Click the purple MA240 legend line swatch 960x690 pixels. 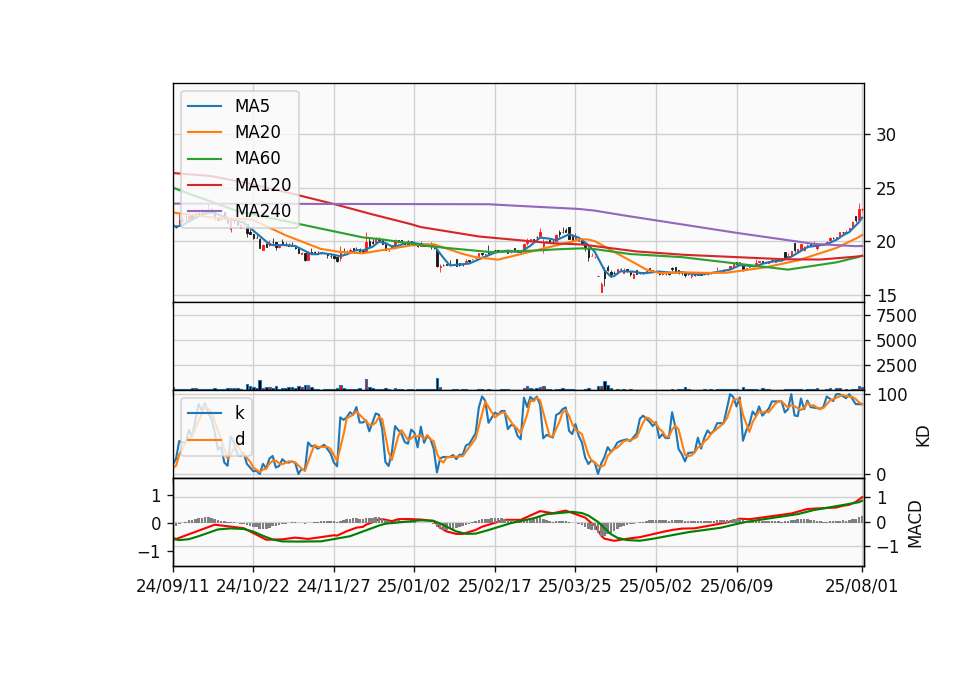pyautogui.click(x=204, y=211)
